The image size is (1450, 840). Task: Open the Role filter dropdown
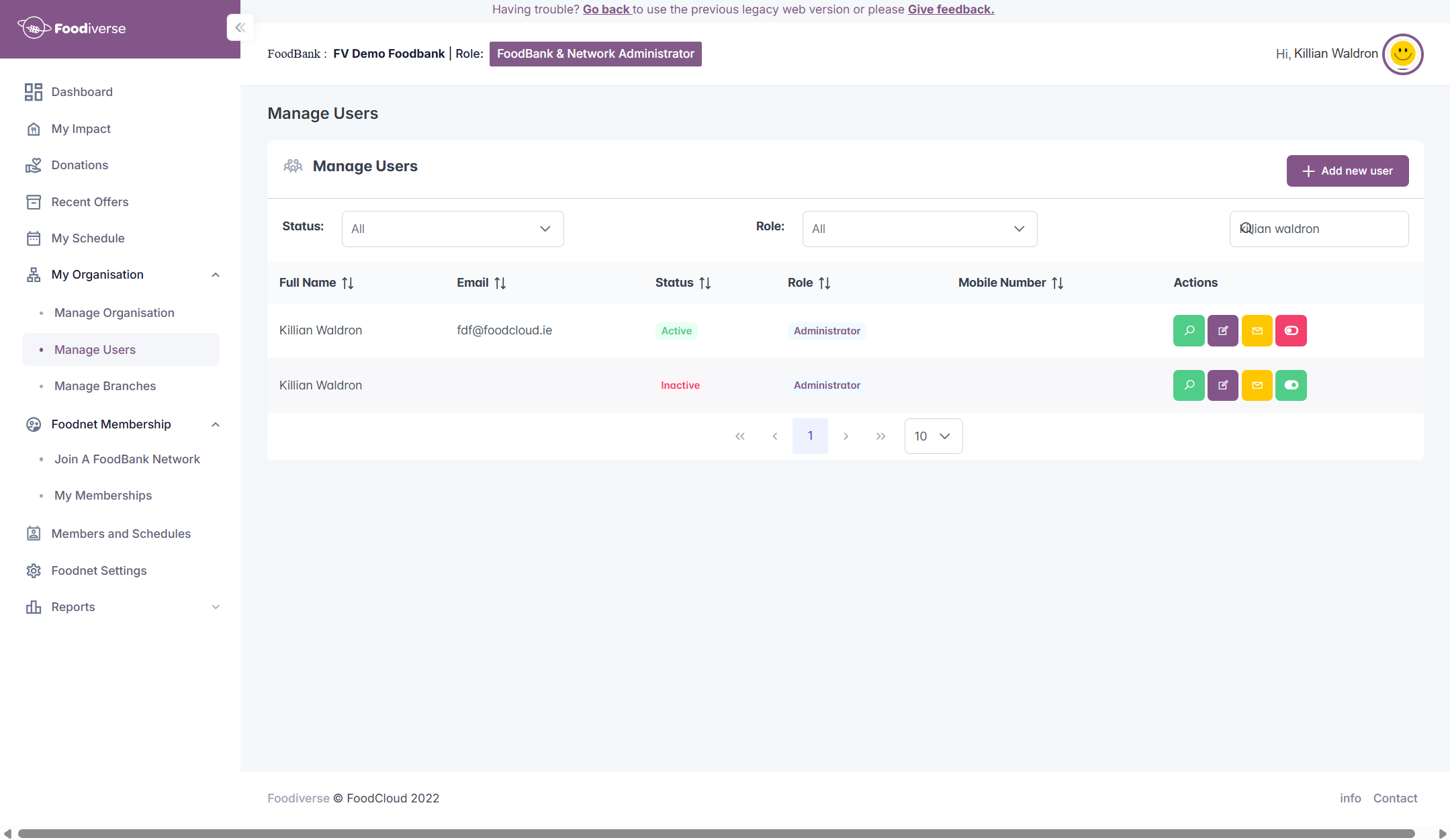[919, 229]
